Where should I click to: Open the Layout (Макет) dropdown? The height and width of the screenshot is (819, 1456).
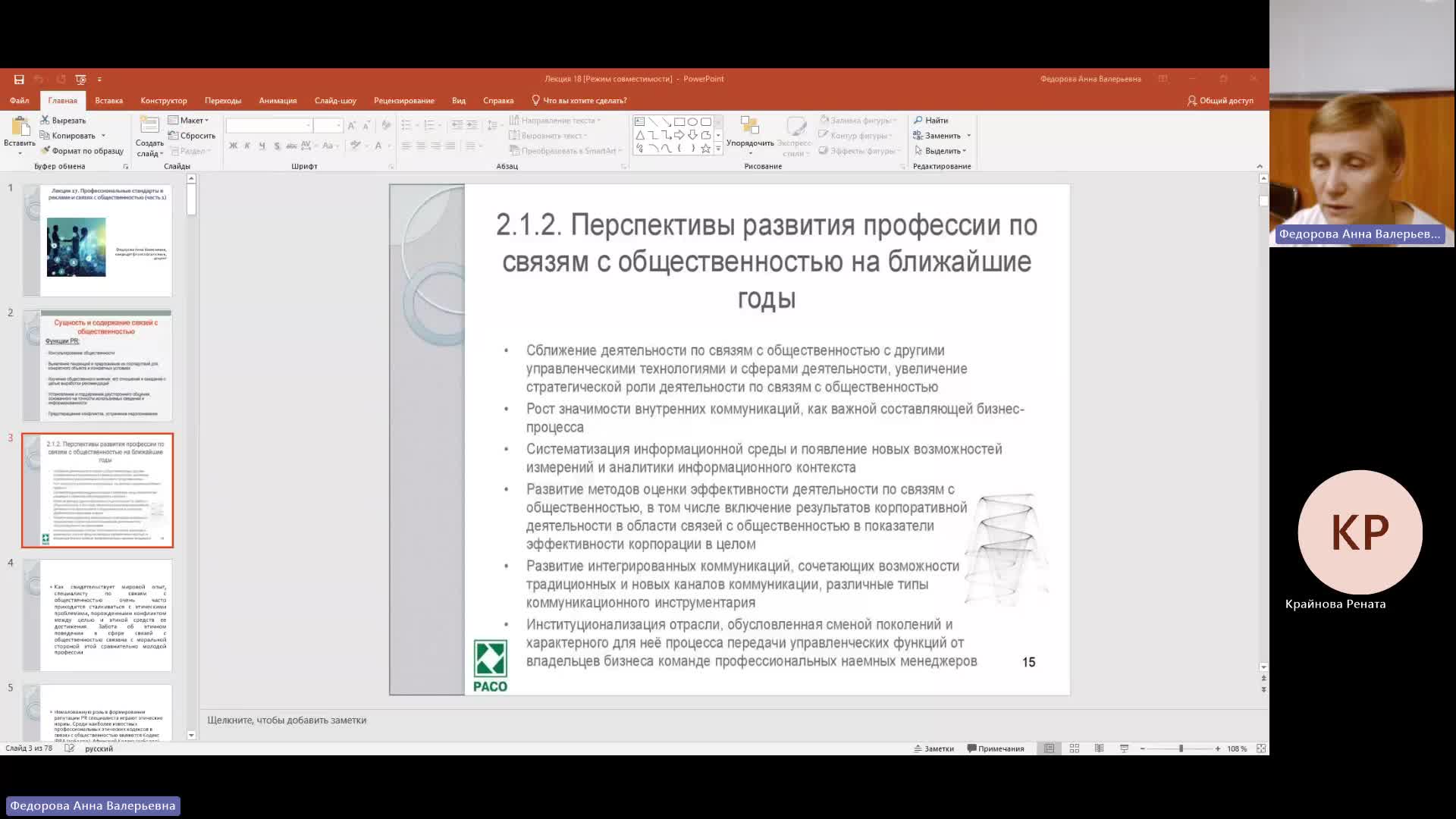point(189,121)
